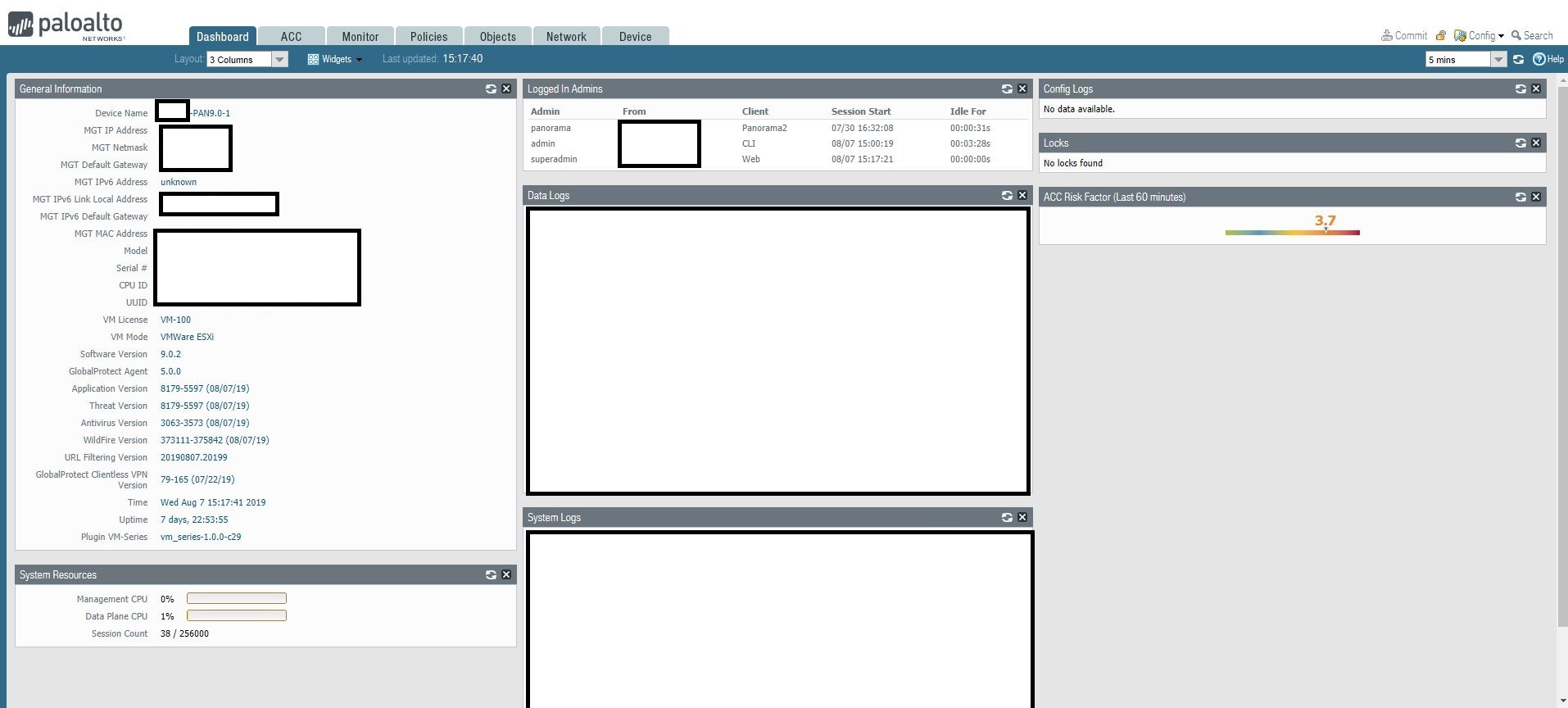Screen dimensions: 1568x708
Task: Click the Management CPU usage bar
Action: 237,598
